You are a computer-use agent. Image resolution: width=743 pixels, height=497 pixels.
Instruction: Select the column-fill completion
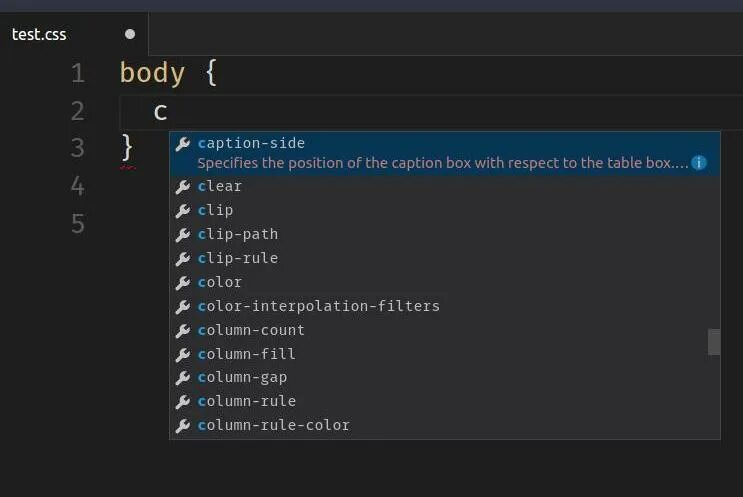coord(246,354)
